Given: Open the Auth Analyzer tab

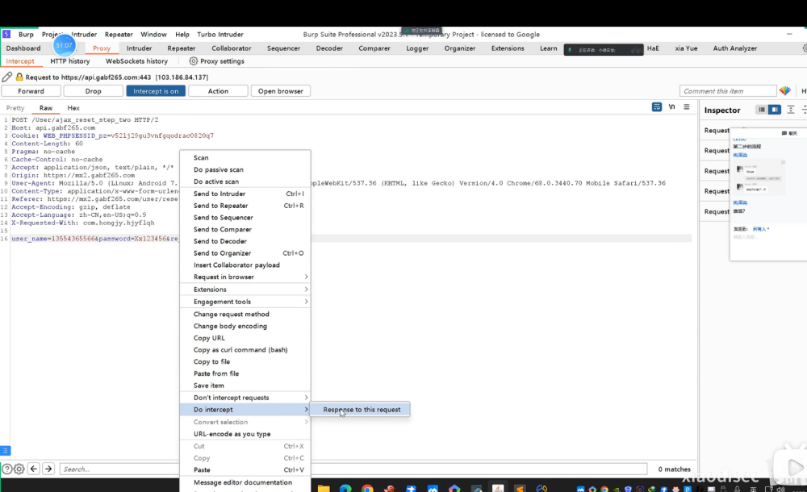Looking at the screenshot, I should (x=734, y=48).
